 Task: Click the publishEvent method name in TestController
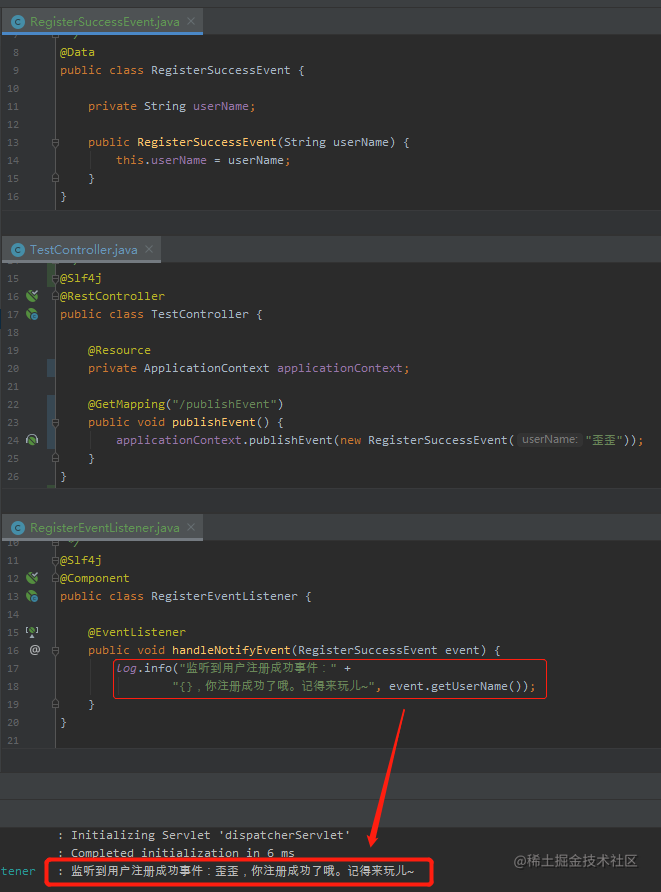click(x=214, y=422)
